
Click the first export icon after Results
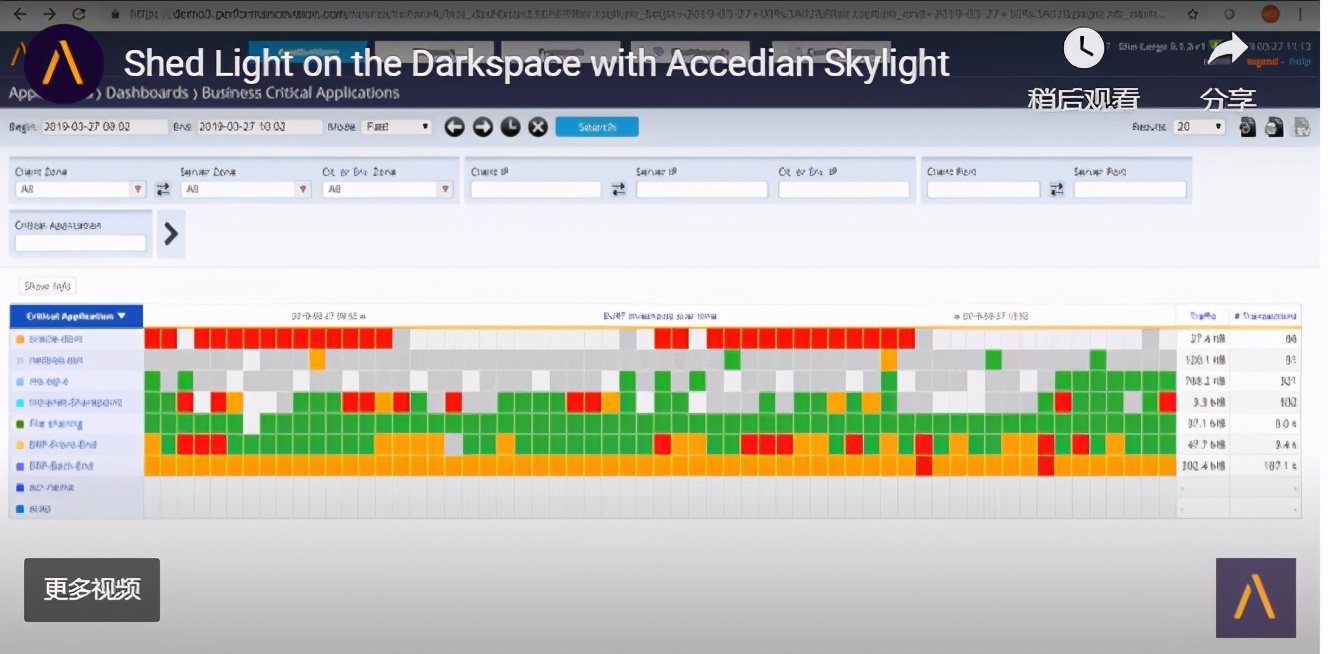1247,127
